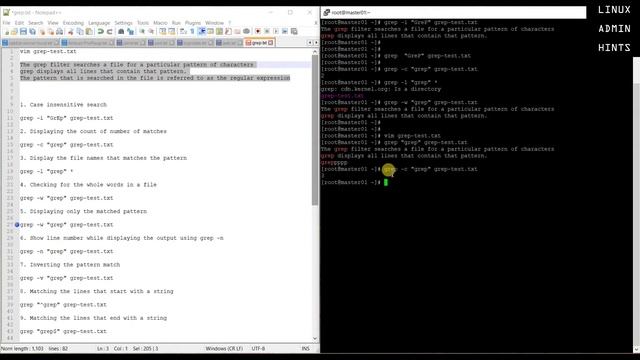Toggle the Monitoring eye icon
The image size is (640, 360).
click(247, 31)
